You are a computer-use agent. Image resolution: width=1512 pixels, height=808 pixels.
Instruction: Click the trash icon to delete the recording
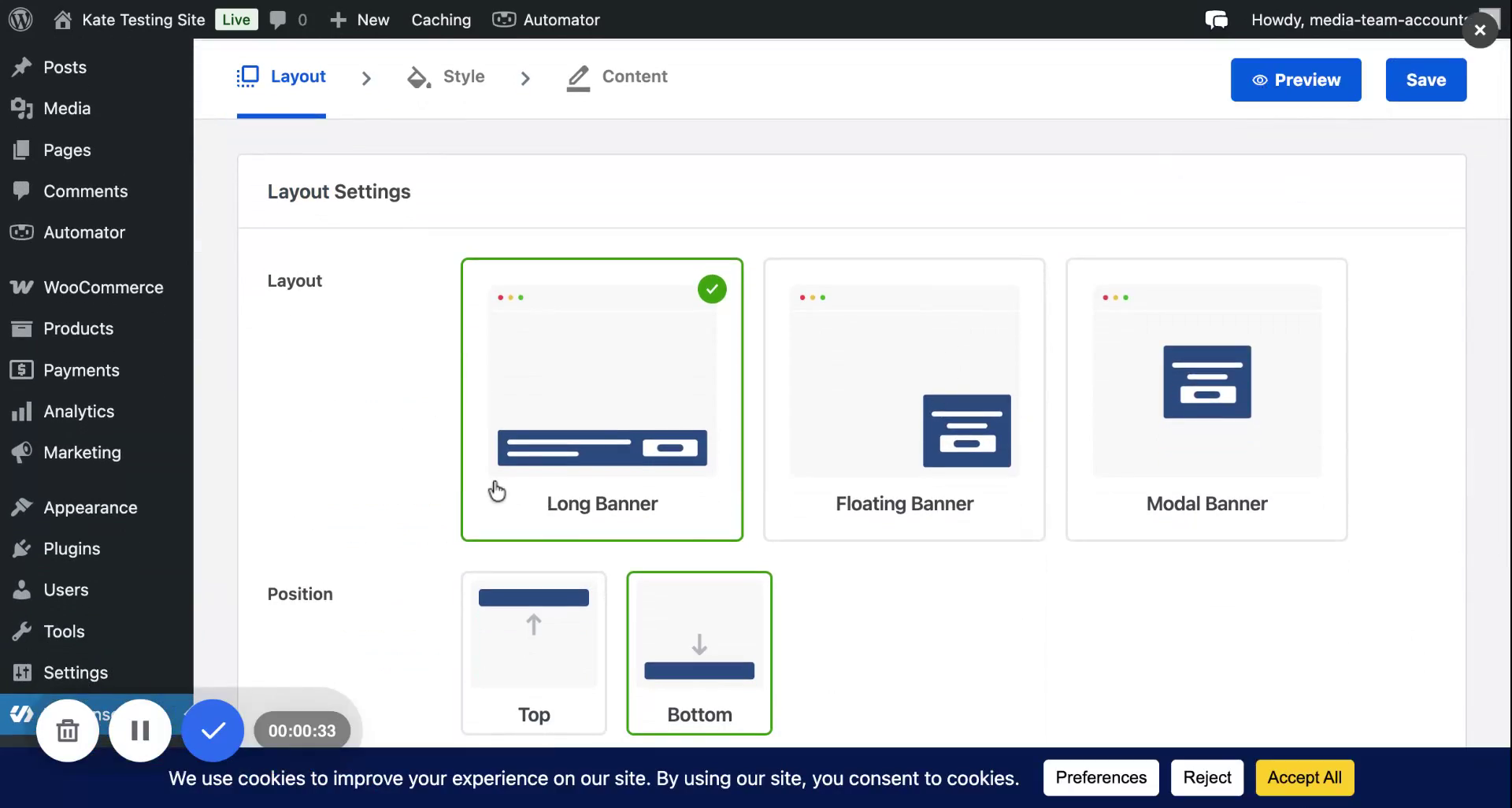tap(68, 731)
